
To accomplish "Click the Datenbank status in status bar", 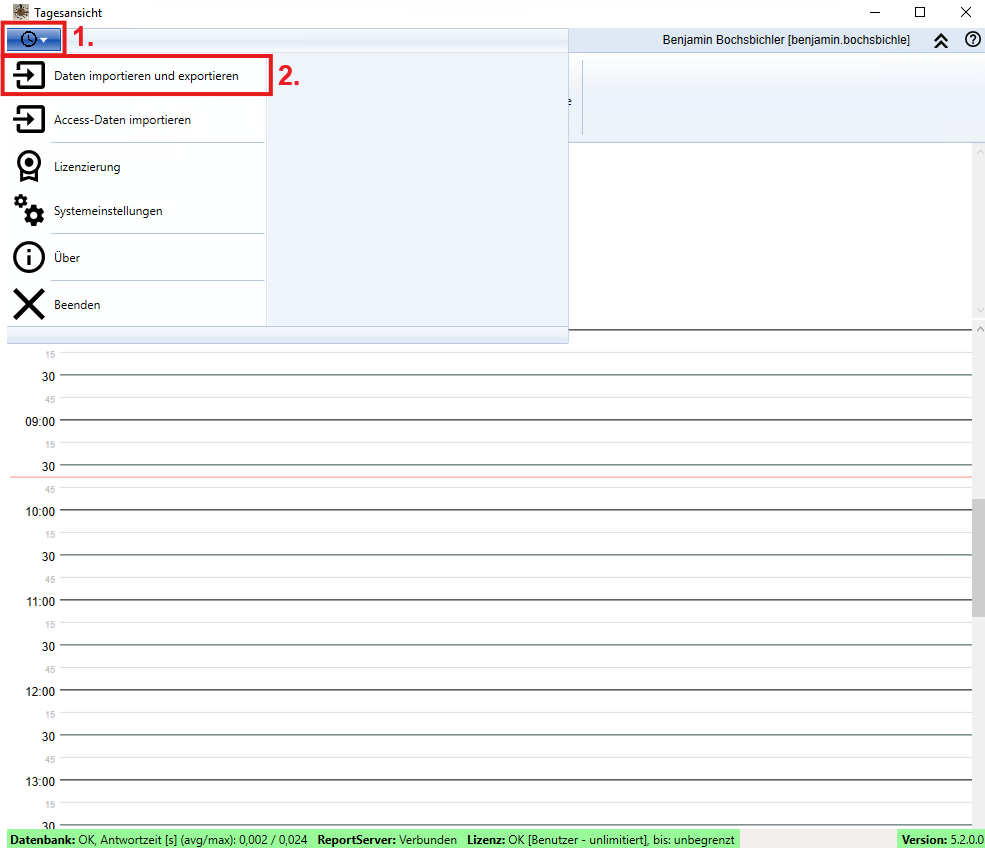I will tap(157, 840).
